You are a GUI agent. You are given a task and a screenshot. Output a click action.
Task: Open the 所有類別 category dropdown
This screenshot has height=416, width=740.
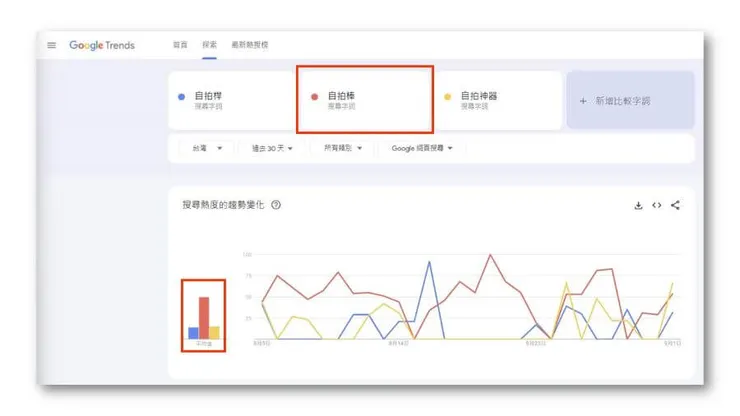[x=343, y=148]
